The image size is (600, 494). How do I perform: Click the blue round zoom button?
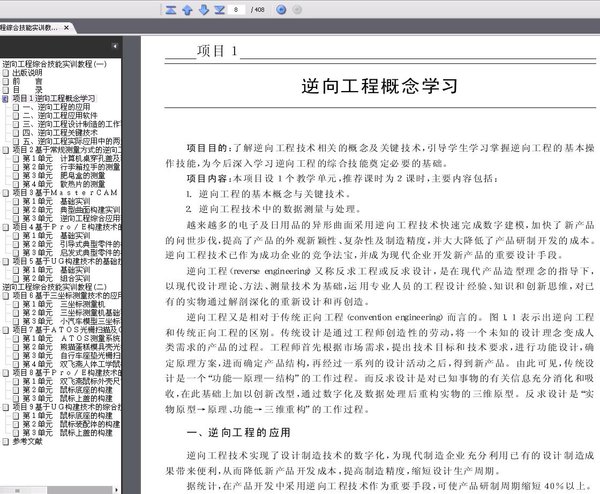coord(281,10)
